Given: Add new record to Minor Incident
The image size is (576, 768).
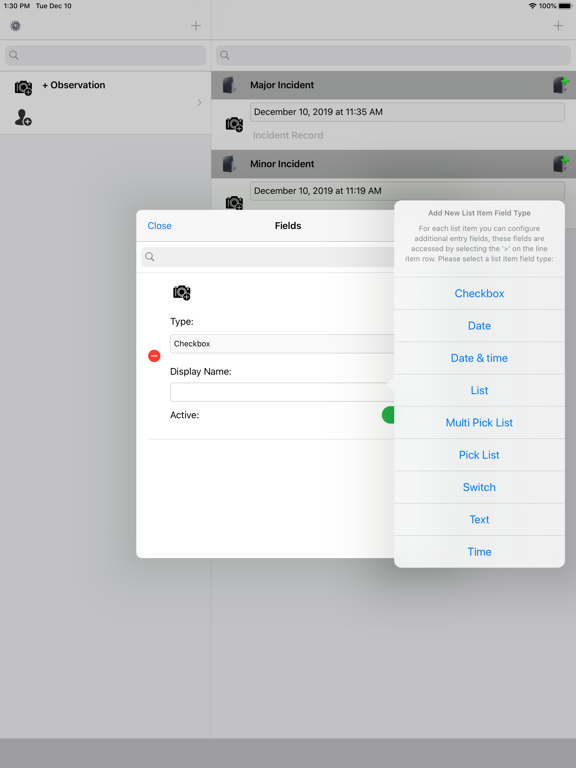Looking at the screenshot, I should (x=561, y=164).
